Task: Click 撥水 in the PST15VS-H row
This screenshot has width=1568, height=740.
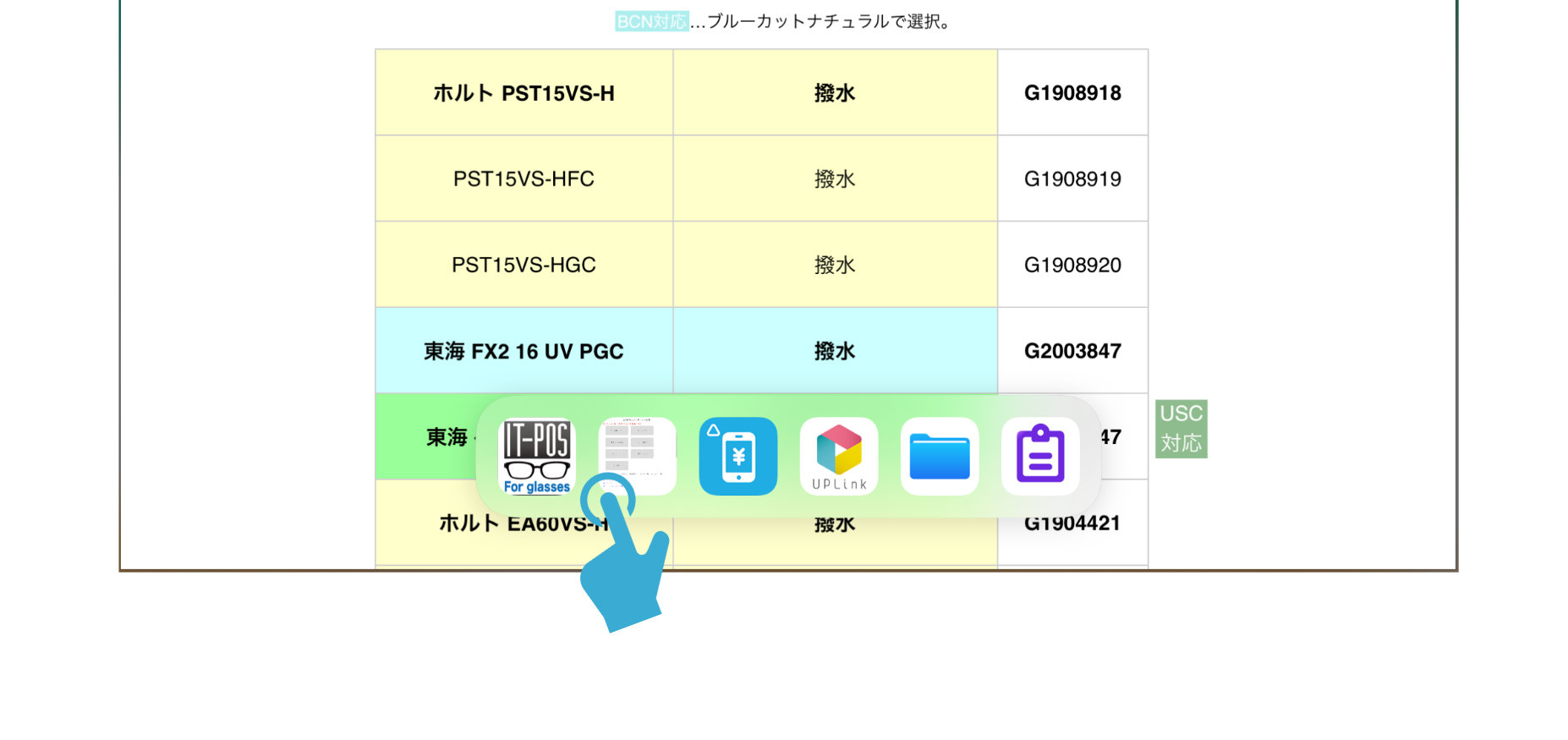Action: [x=835, y=93]
